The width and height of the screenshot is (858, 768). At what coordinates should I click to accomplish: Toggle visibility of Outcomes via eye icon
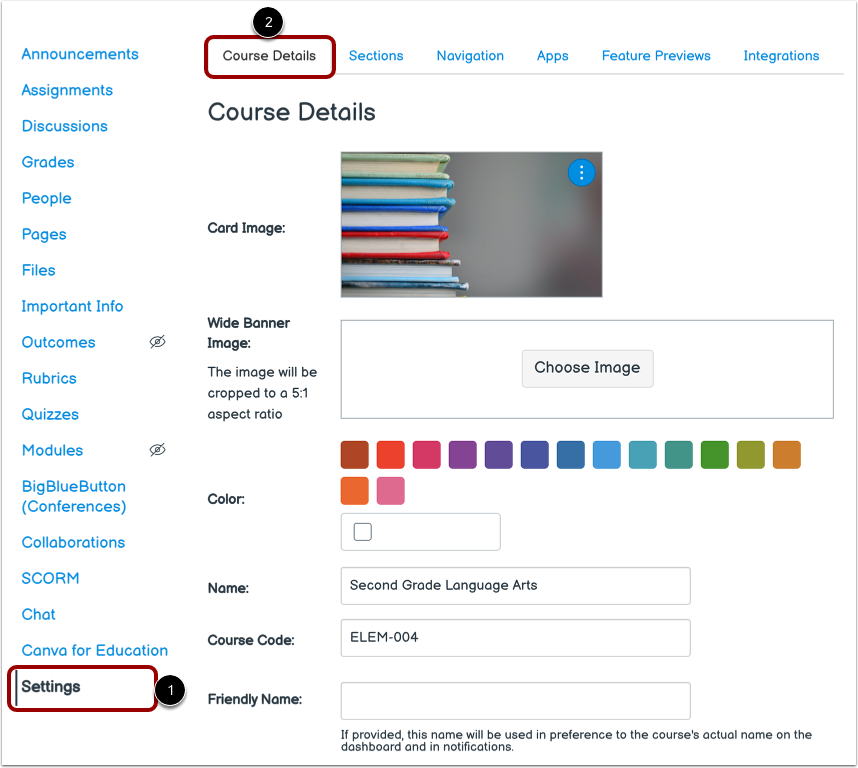[x=157, y=342]
